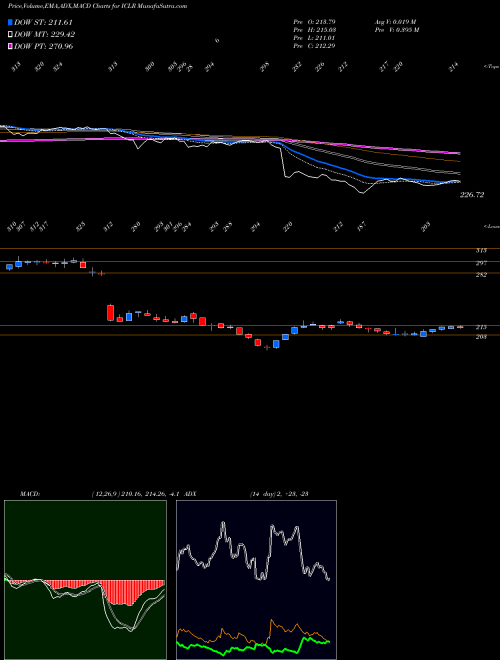500x660 pixels.
Task: Select the DOW ST: 211.61 label
Action: (x=43, y=22)
